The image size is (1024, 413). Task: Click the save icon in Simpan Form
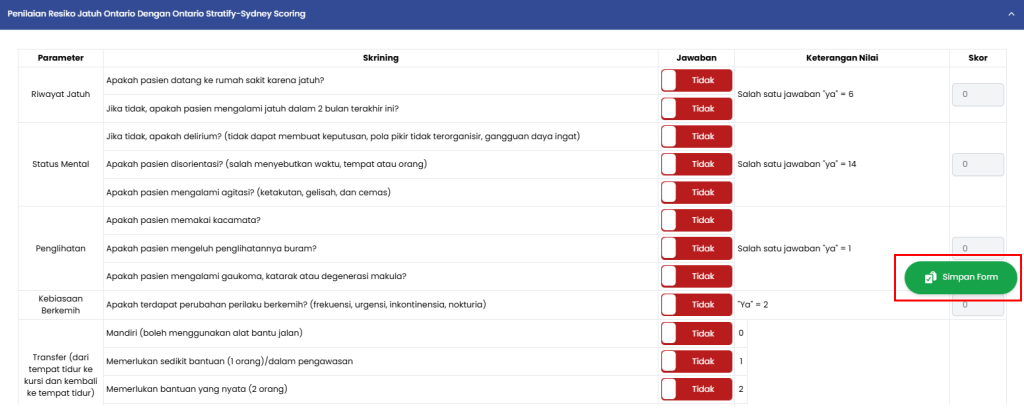pos(929,277)
